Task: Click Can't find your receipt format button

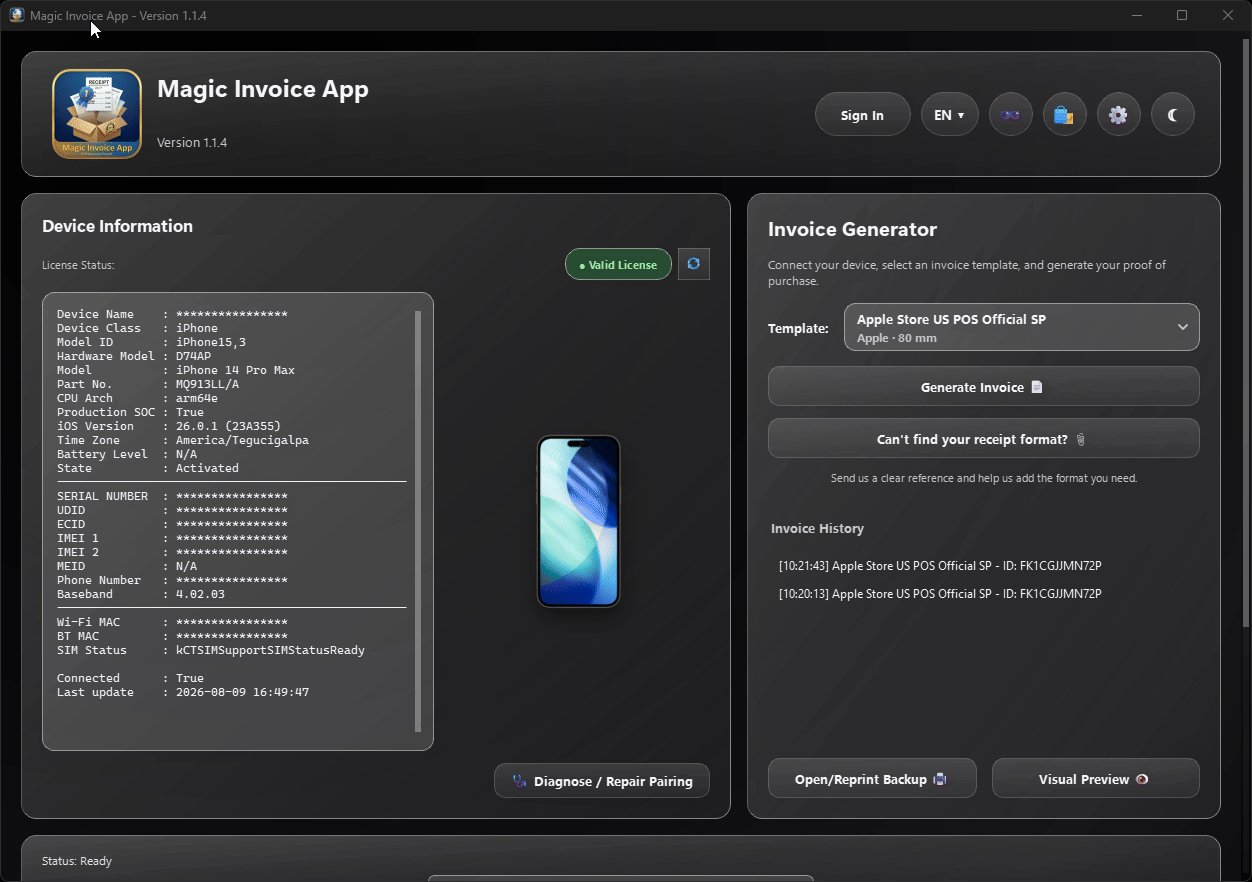Action: coord(983,439)
